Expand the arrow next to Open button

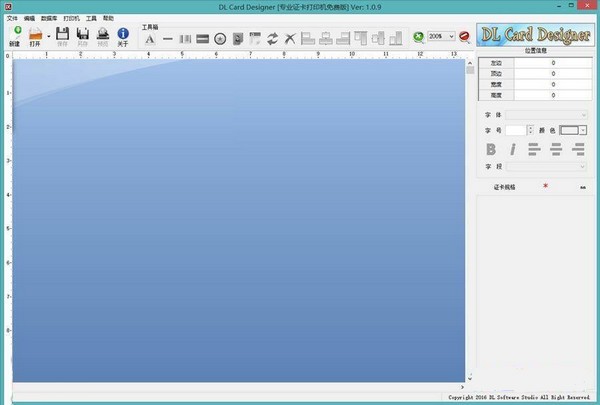click(49, 36)
